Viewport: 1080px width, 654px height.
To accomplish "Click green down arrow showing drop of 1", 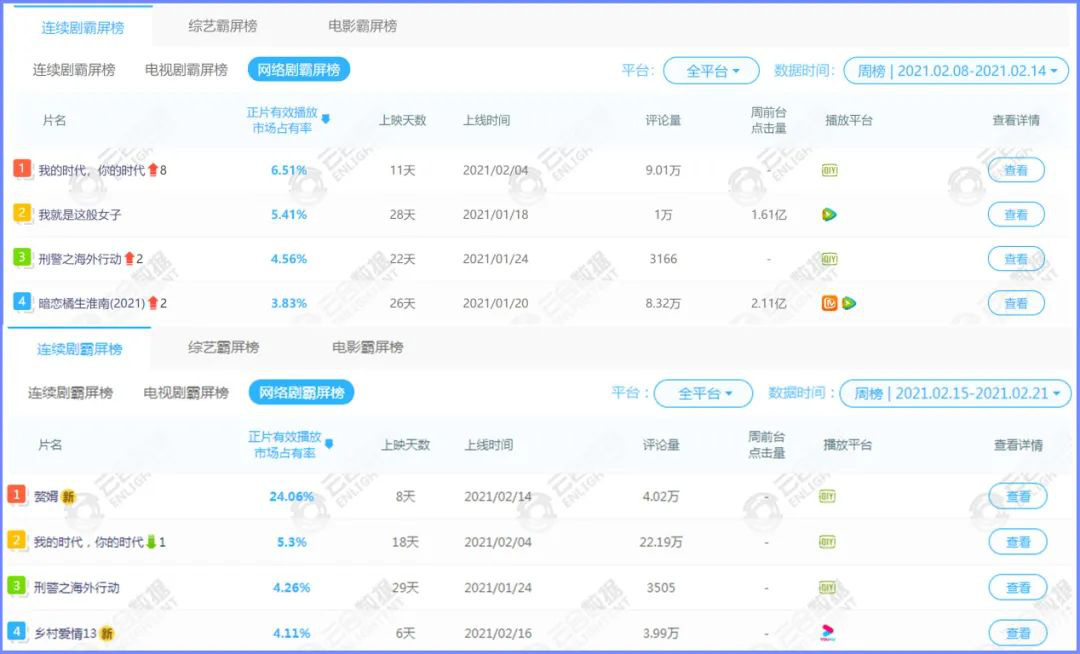I will (152, 542).
